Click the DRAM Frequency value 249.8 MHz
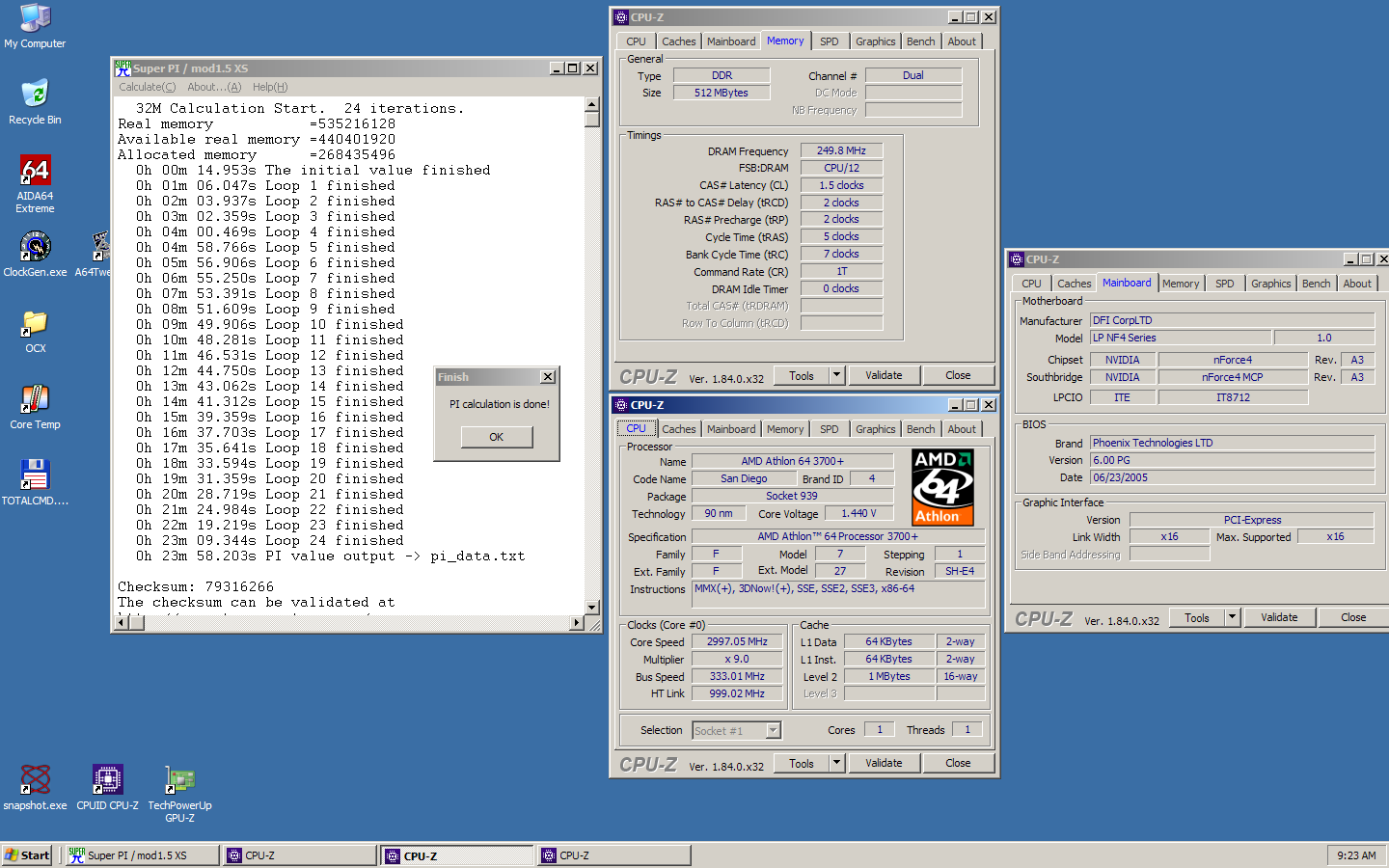Image resolution: width=1389 pixels, height=868 pixels. (x=841, y=151)
